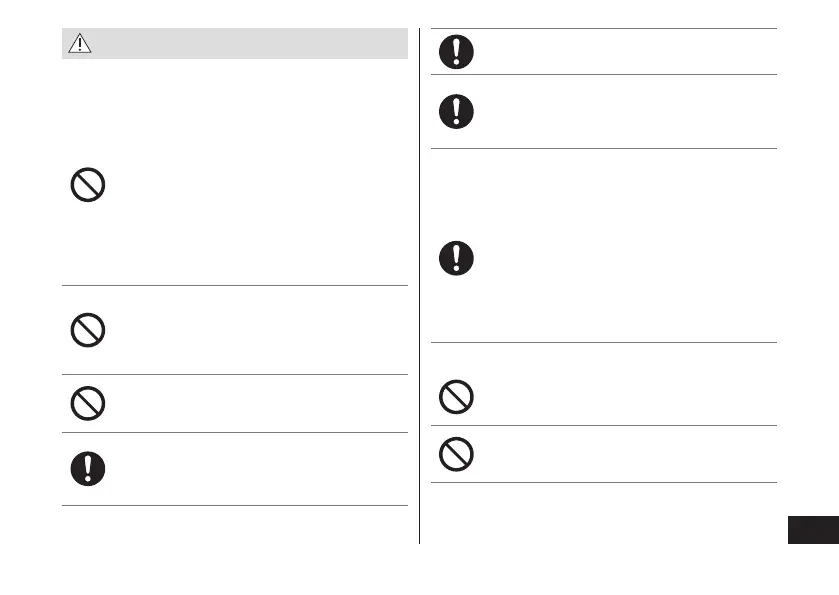Click the third prohibition icon in left column
The width and height of the screenshot is (839, 595).
[x=89, y=402]
